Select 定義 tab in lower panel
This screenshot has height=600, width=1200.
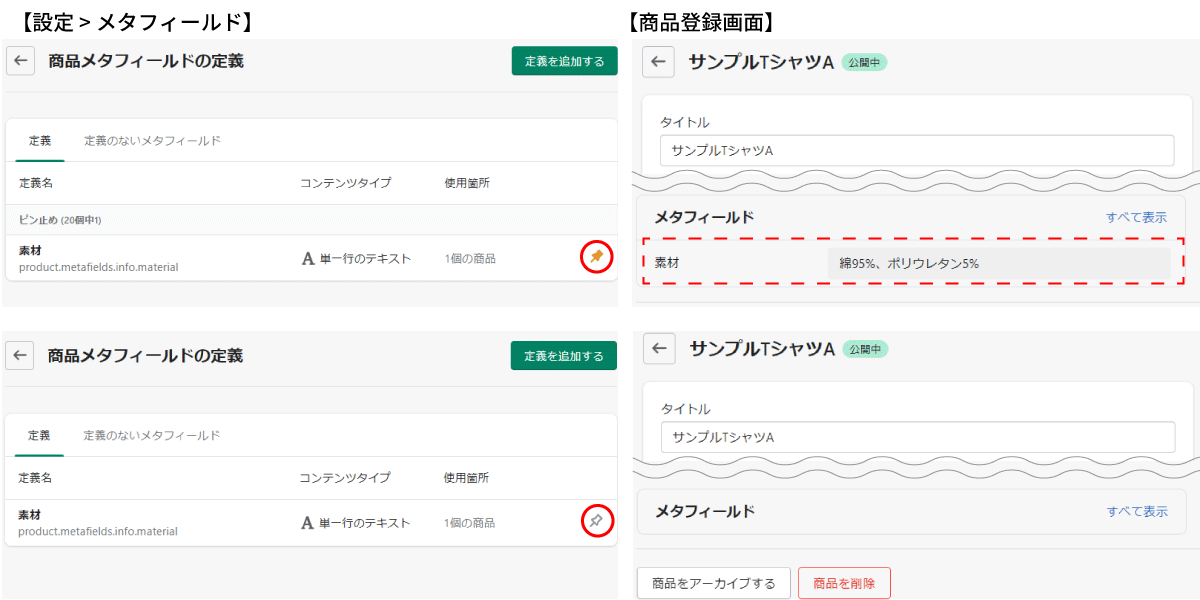tap(40, 436)
